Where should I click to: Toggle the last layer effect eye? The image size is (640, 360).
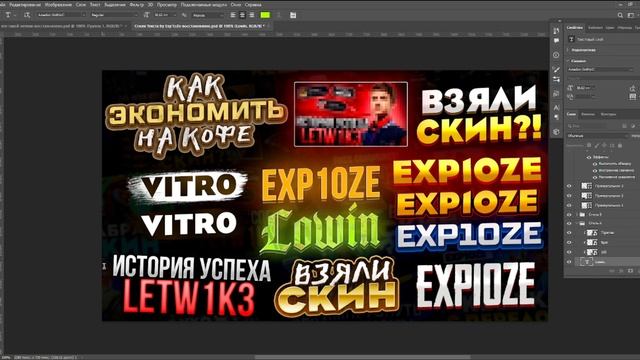point(595,177)
